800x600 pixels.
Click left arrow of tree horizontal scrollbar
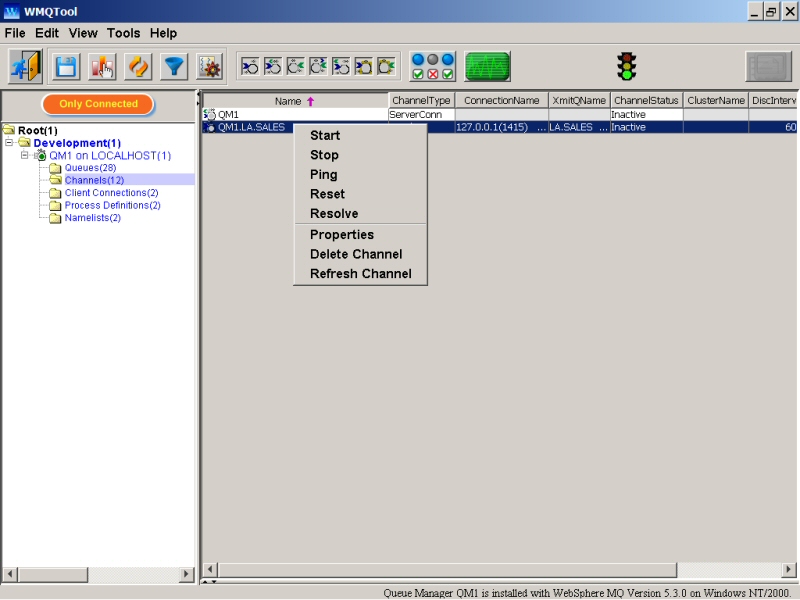coord(10,574)
